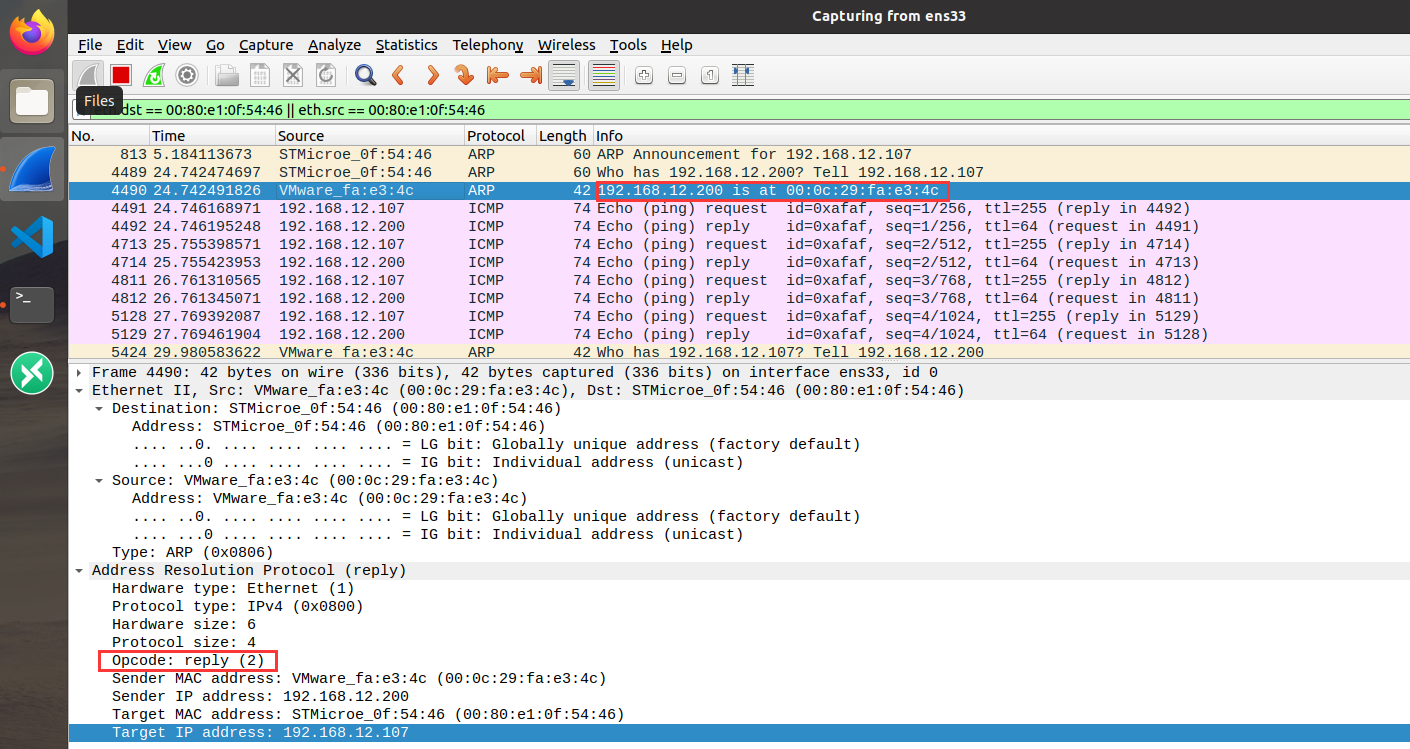Collapse the Ethernet II section

(x=79, y=390)
